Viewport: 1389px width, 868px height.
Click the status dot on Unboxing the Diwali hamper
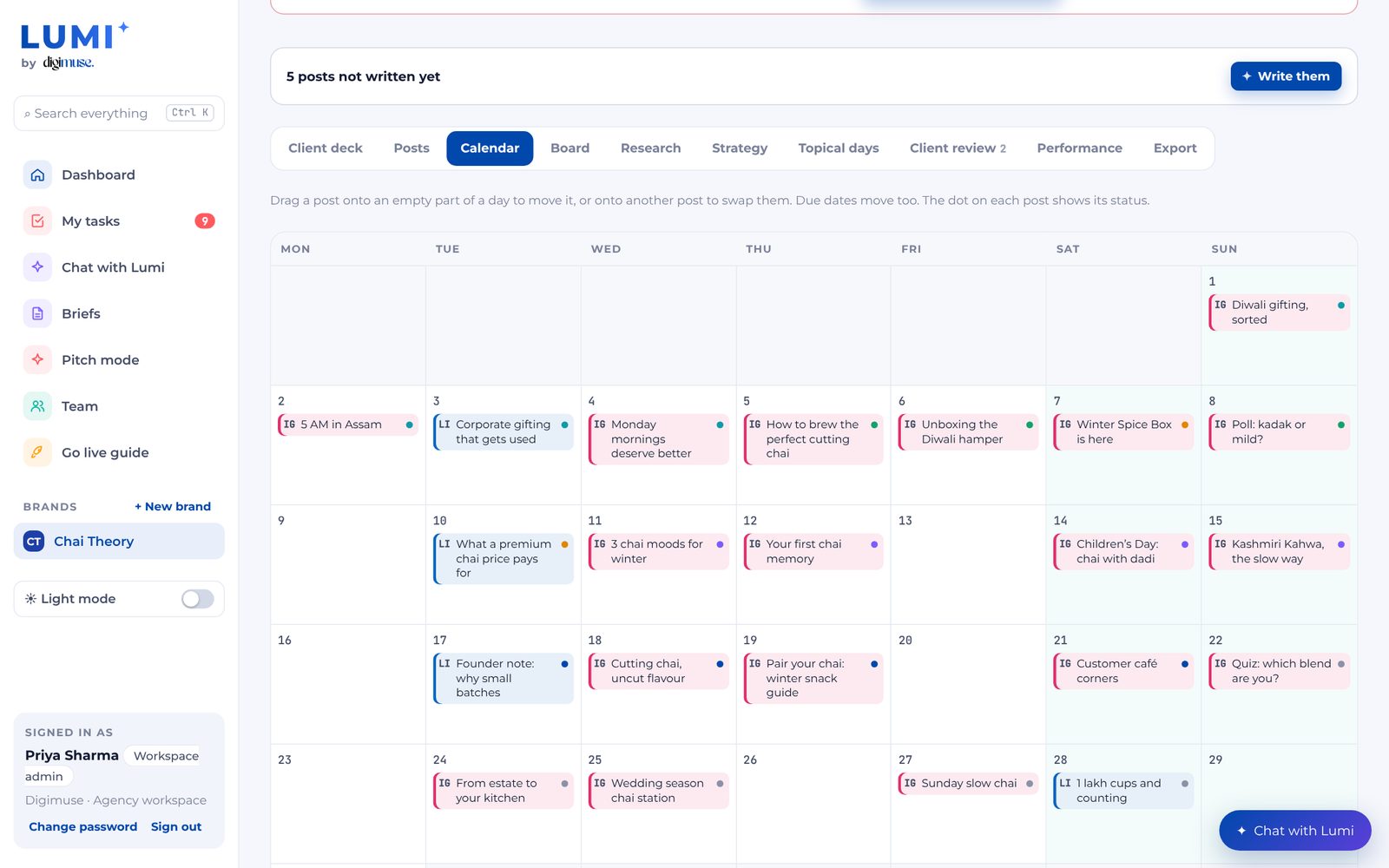[x=1030, y=425]
